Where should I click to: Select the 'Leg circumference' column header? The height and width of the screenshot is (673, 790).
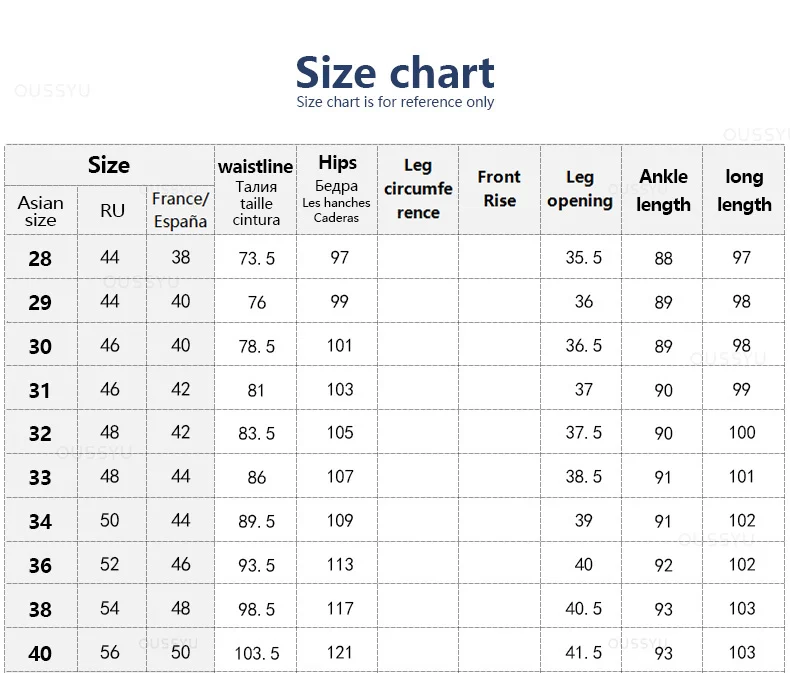coord(418,190)
